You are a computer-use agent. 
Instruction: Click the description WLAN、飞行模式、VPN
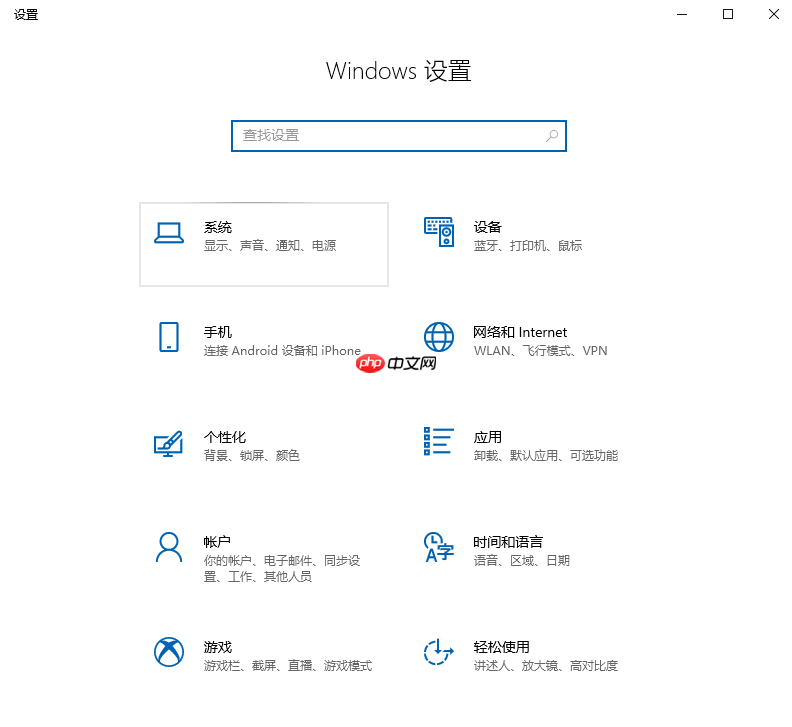540,351
